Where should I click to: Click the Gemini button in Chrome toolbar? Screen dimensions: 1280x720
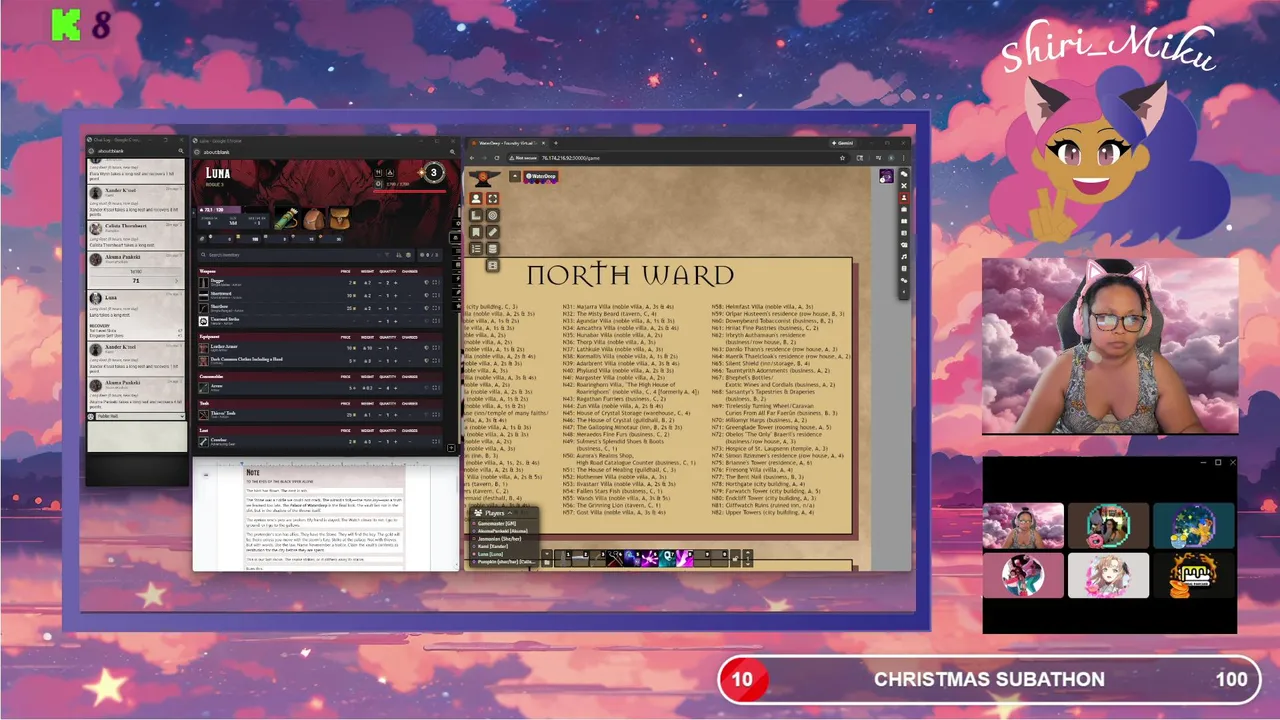click(842, 143)
